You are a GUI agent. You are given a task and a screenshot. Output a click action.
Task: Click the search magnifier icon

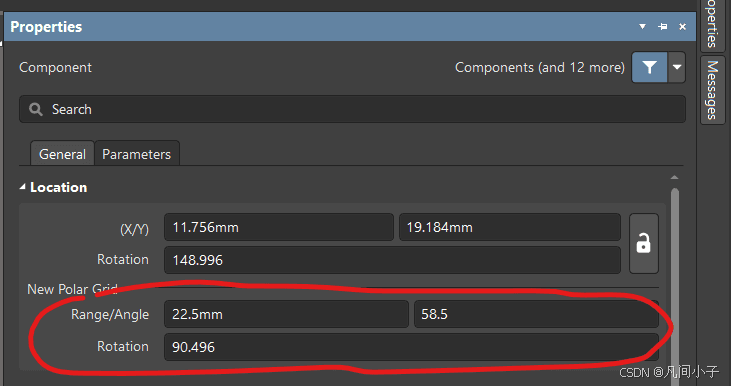(x=35, y=110)
